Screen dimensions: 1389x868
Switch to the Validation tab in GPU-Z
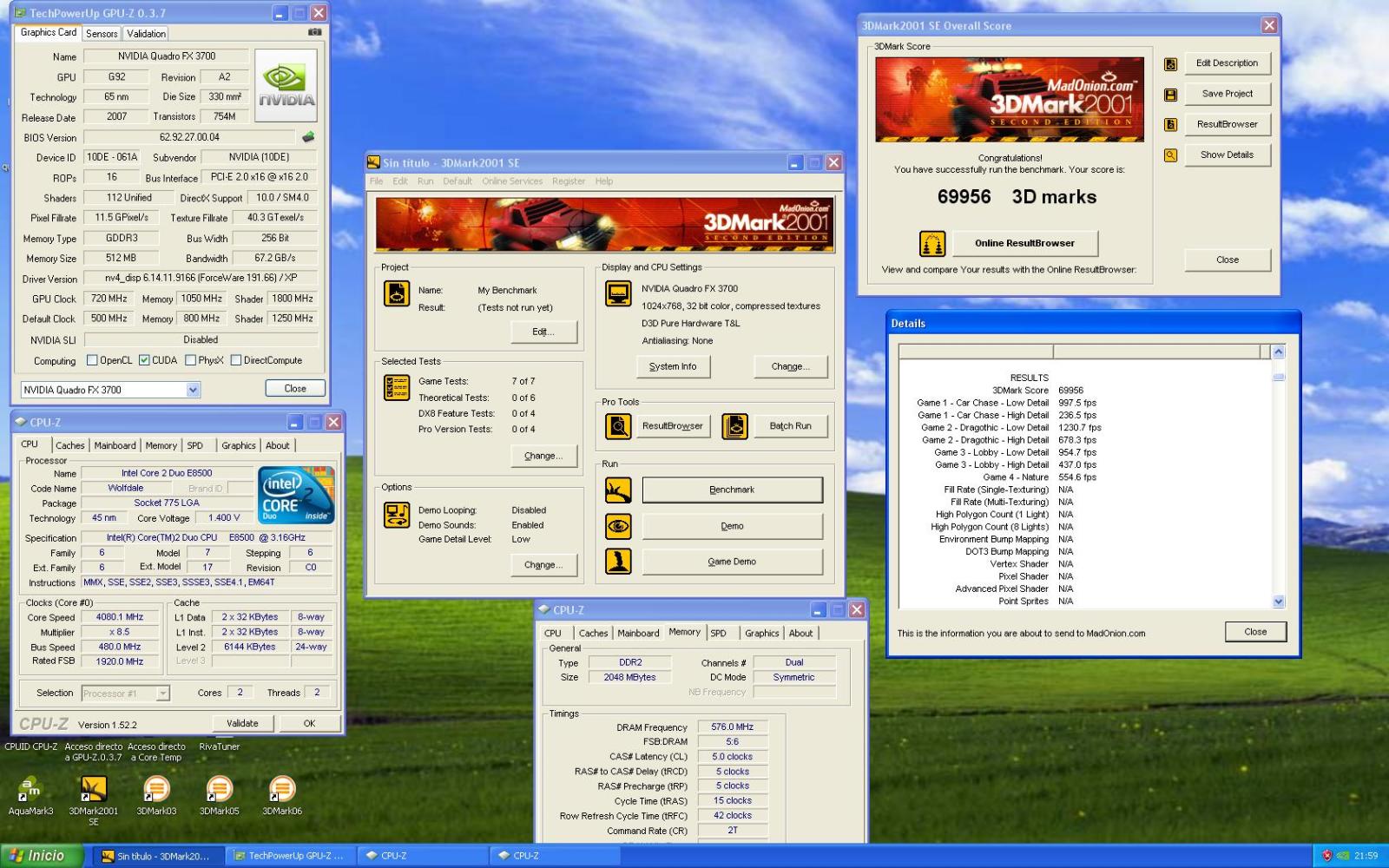point(146,34)
